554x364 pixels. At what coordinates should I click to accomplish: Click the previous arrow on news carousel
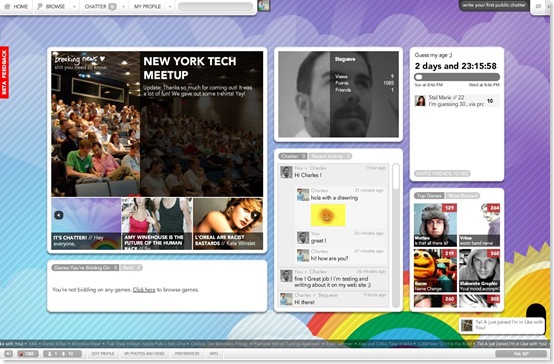point(59,215)
